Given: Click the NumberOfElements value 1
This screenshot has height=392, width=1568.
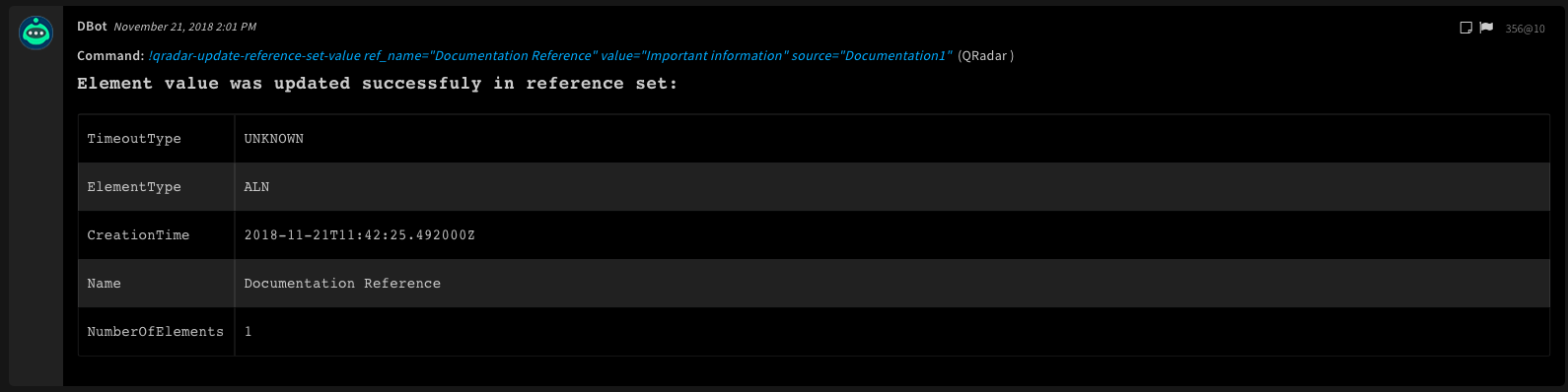Looking at the screenshot, I should (249, 332).
